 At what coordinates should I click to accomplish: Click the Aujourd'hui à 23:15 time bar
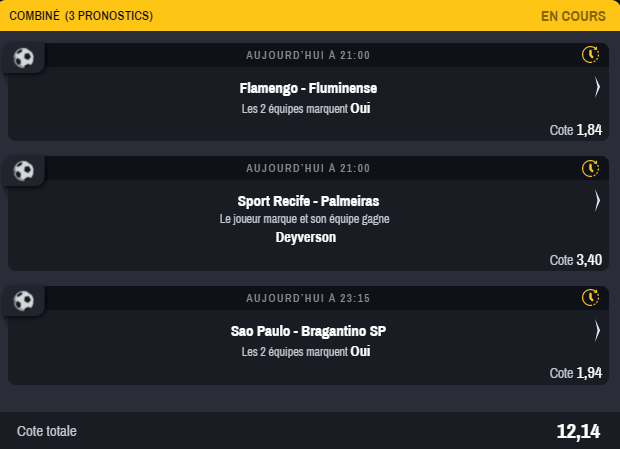[308, 298]
